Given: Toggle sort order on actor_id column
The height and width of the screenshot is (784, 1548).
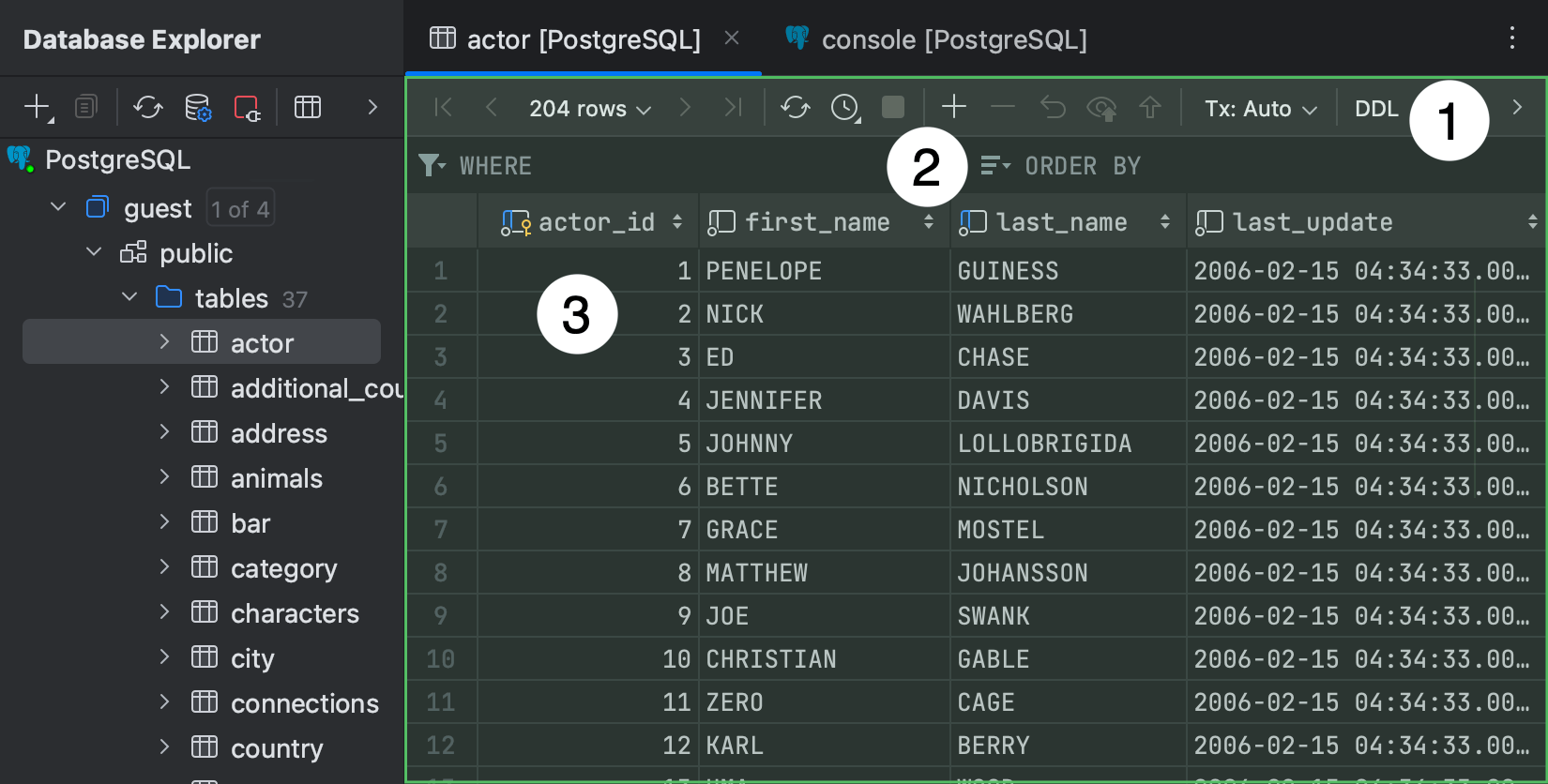Looking at the screenshot, I should [x=676, y=222].
